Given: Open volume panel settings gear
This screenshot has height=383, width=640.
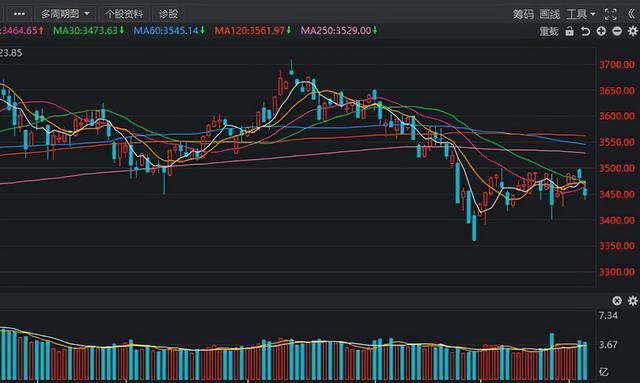Looking at the screenshot, I should pyautogui.click(x=633, y=301).
